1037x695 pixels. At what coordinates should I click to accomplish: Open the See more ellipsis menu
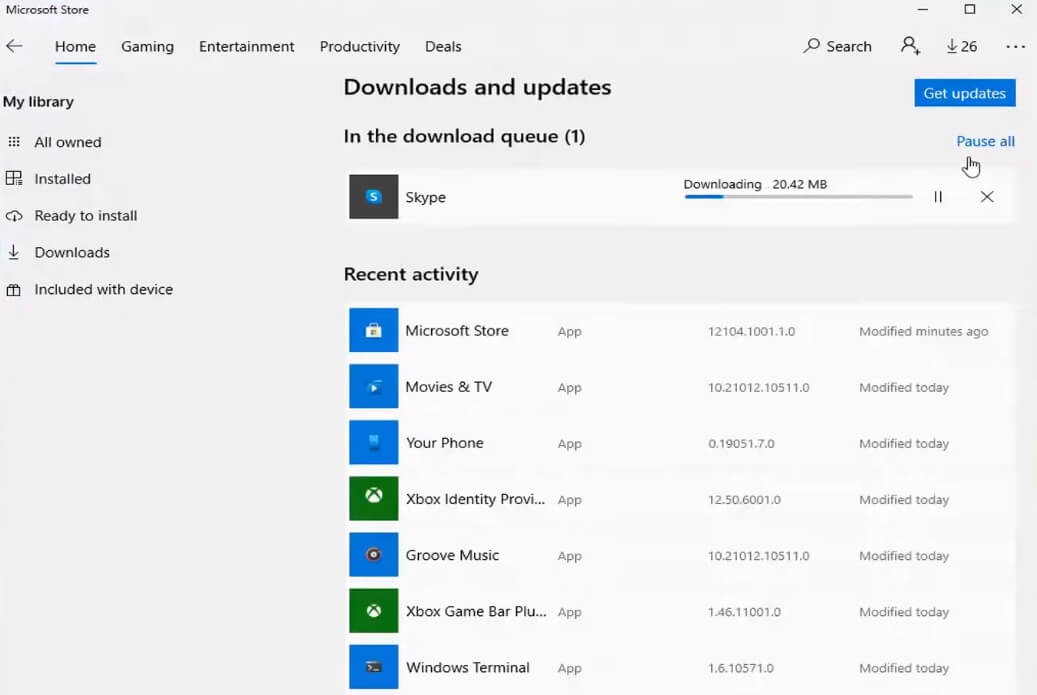[x=1015, y=46]
